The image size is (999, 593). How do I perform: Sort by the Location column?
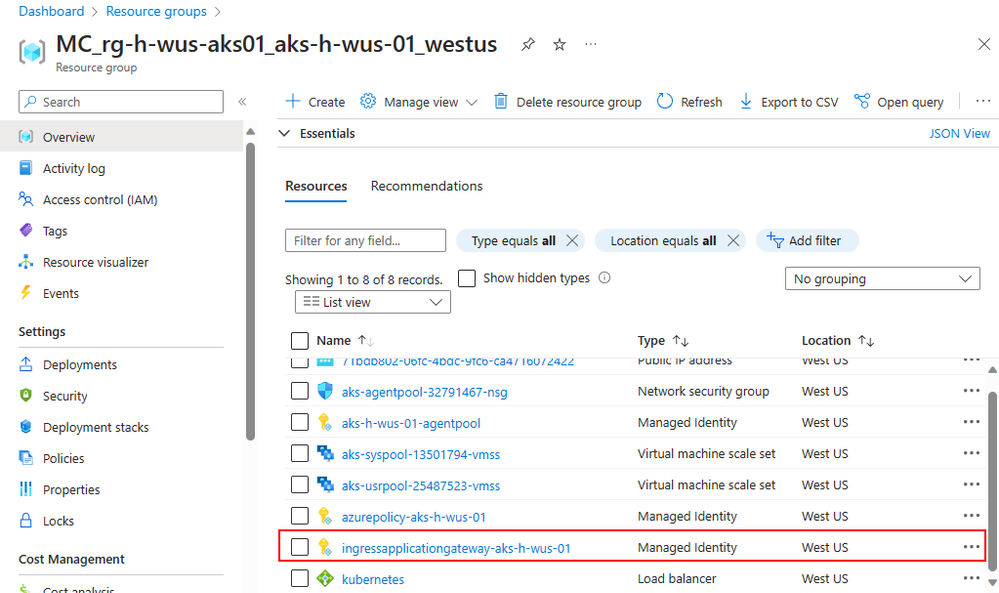tap(837, 341)
